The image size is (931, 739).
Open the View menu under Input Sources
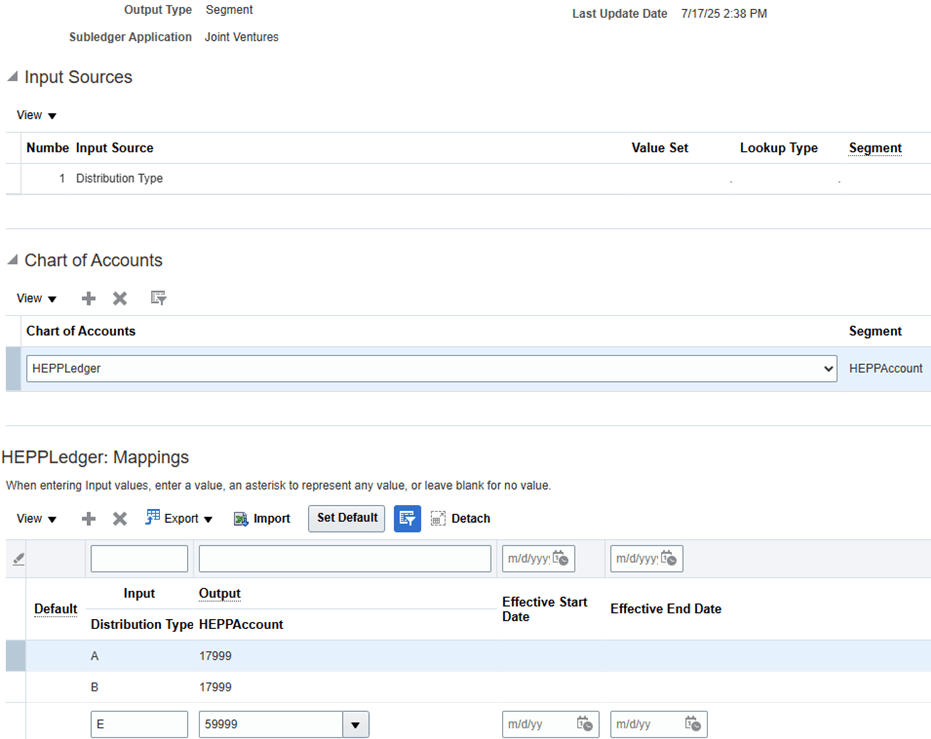35,115
